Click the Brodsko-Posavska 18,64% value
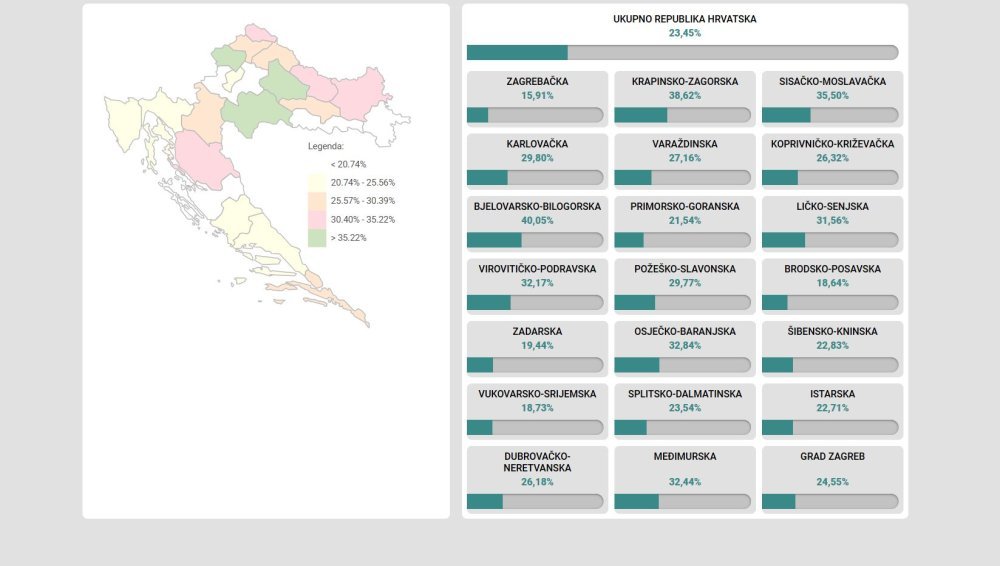The image size is (1000, 566). pyautogui.click(x=832, y=283)
